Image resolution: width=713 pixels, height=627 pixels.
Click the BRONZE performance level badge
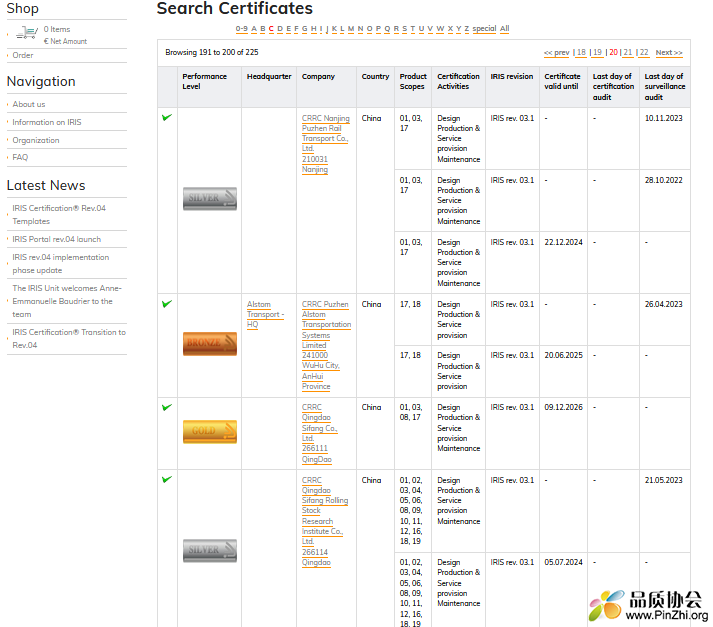tap(210, 343)
